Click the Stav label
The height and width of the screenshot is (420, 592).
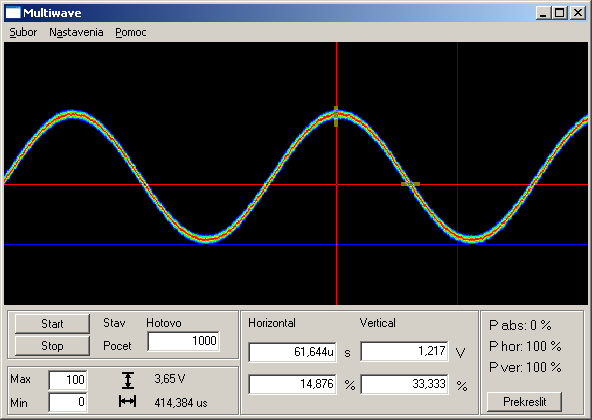click(114, 323)
